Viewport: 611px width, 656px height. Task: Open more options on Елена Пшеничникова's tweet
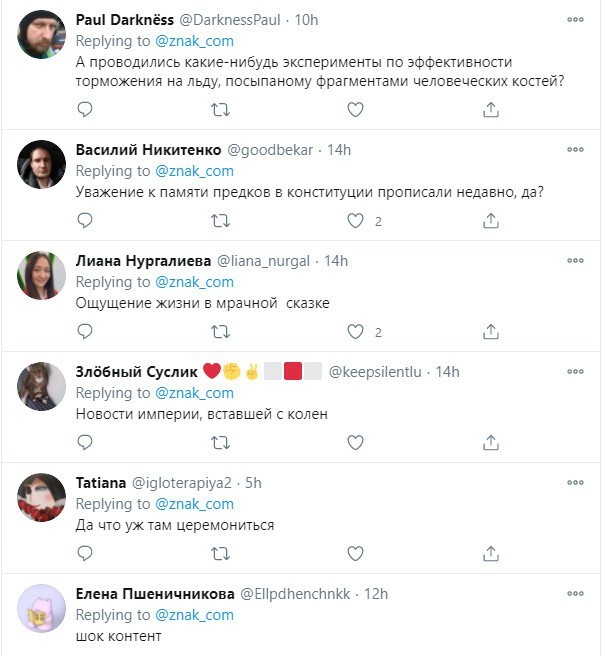tap(575, 593)
